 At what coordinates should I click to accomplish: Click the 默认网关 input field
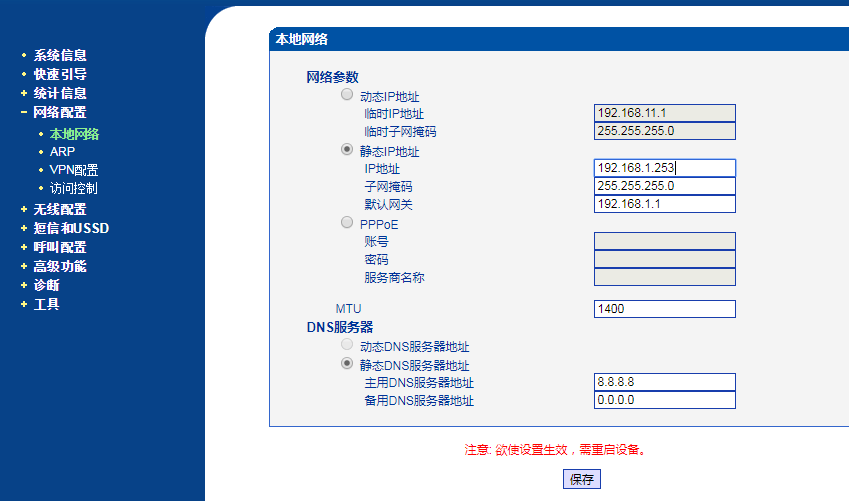[x=664, y=204]
